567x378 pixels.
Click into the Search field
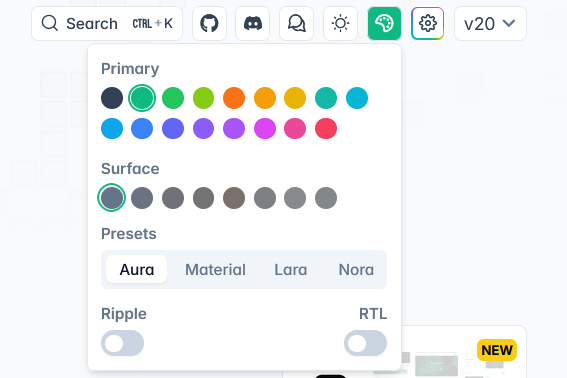point(107,24)
